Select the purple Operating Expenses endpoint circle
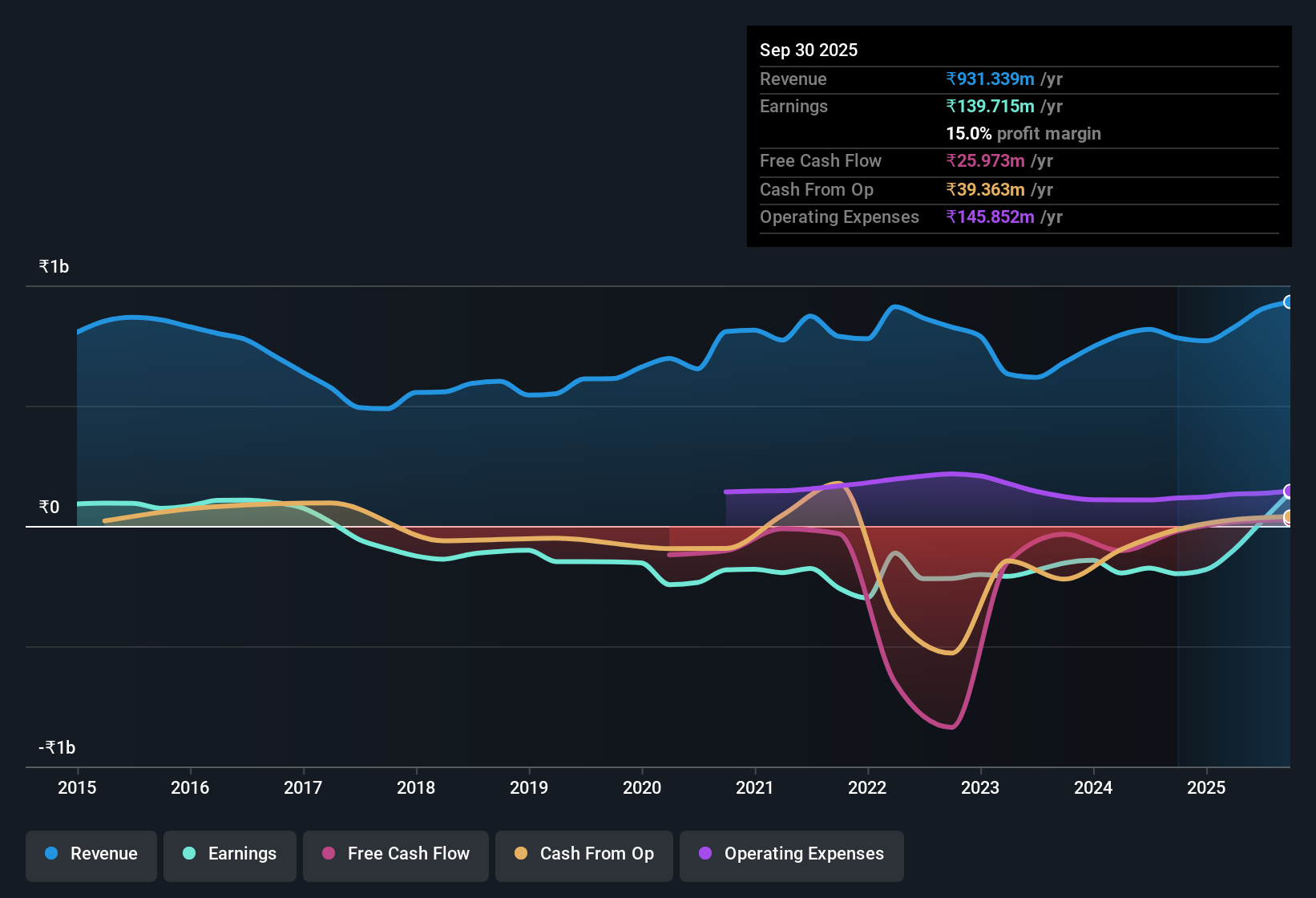The height and width of the screenshot is (898, 1316). pos(1289,490)
